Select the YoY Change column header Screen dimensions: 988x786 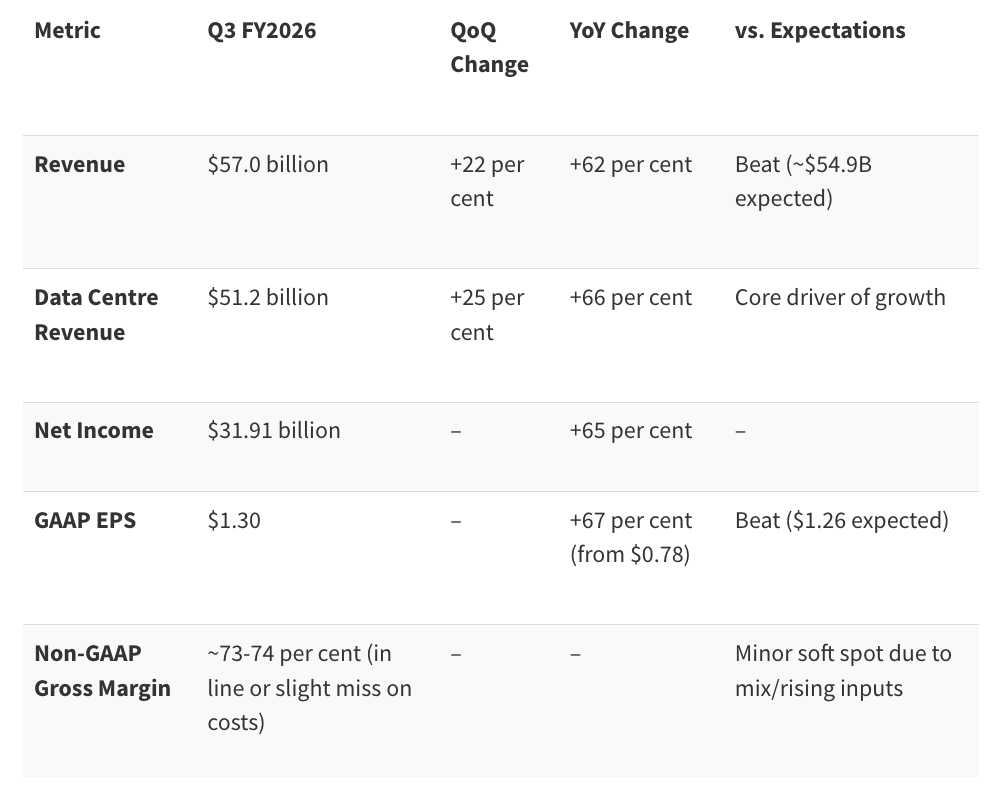pos(629,30)
